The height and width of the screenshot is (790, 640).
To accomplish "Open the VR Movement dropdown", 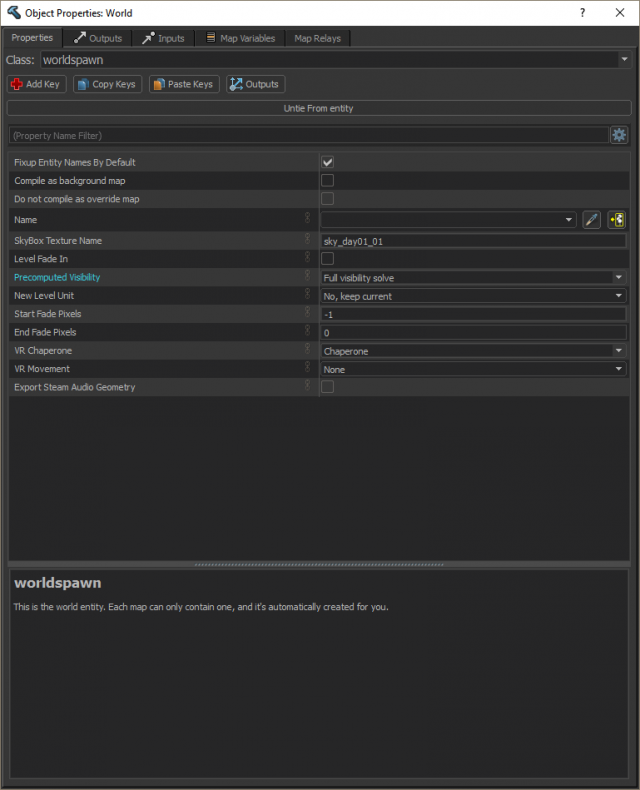I will tap(618, 369).
